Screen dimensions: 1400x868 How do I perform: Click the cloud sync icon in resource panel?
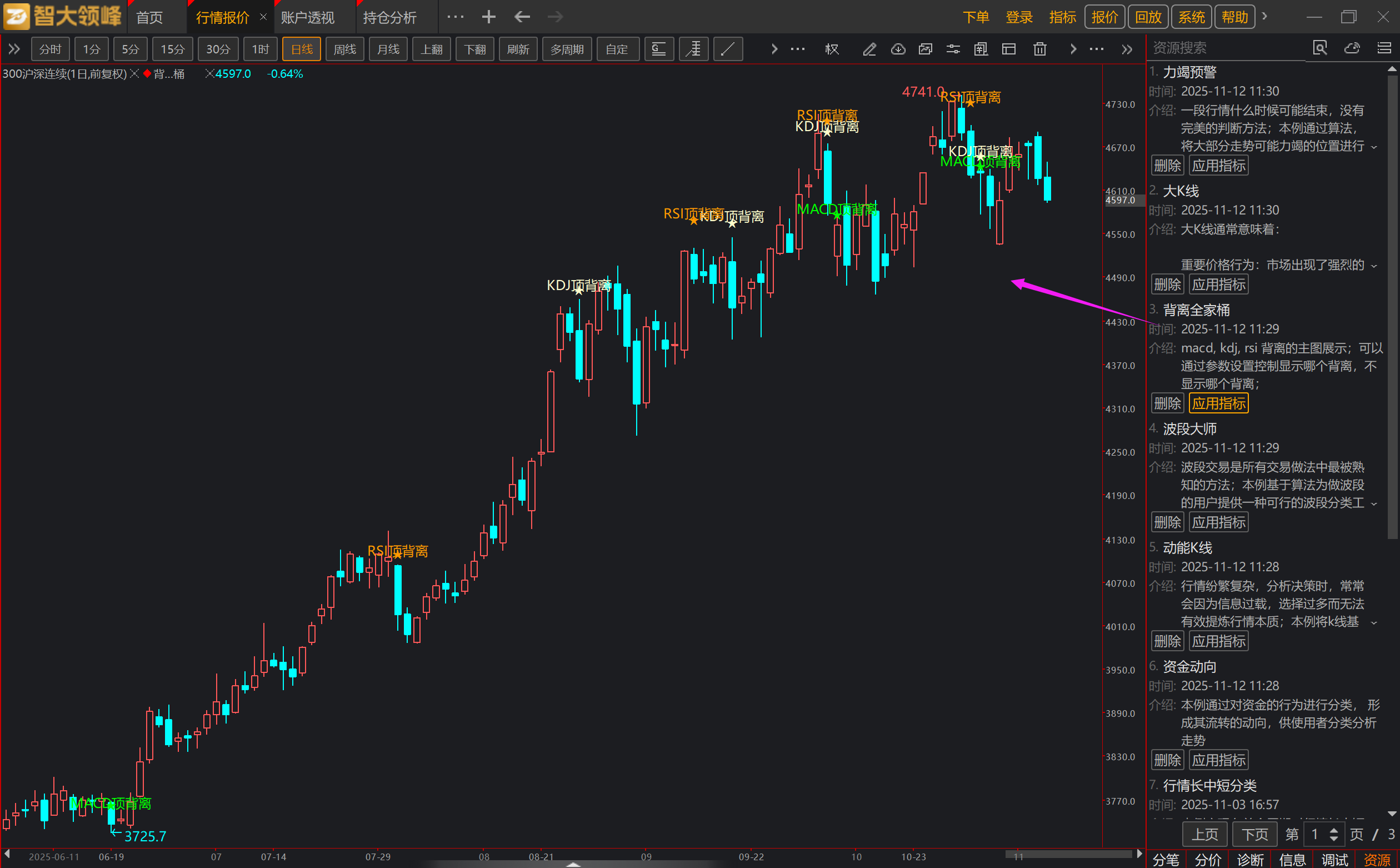(1352, 48)
